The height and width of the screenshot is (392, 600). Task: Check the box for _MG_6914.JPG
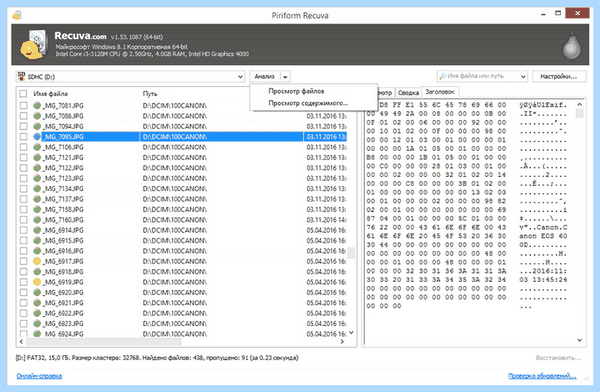23,230
